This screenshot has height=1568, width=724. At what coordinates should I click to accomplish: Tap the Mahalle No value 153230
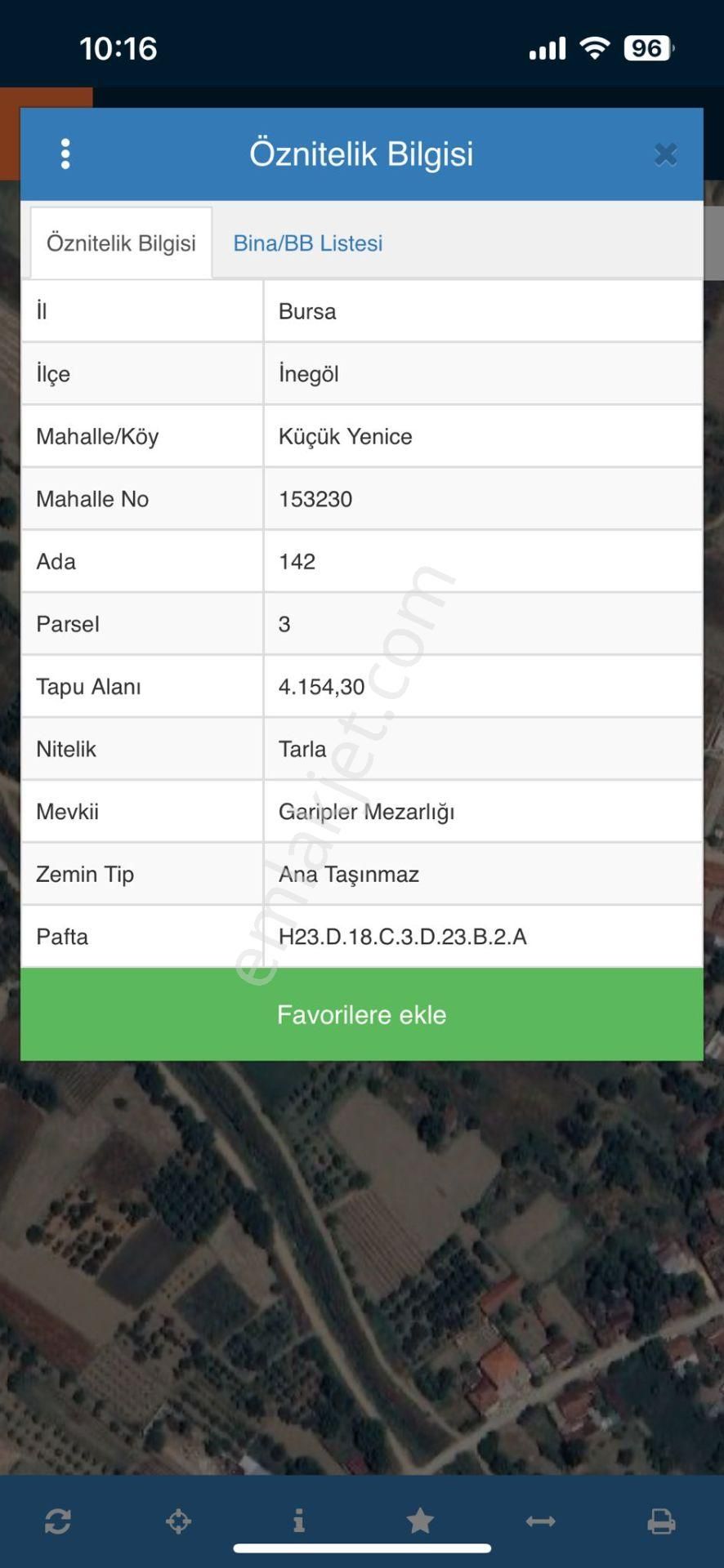click(315, 499)
